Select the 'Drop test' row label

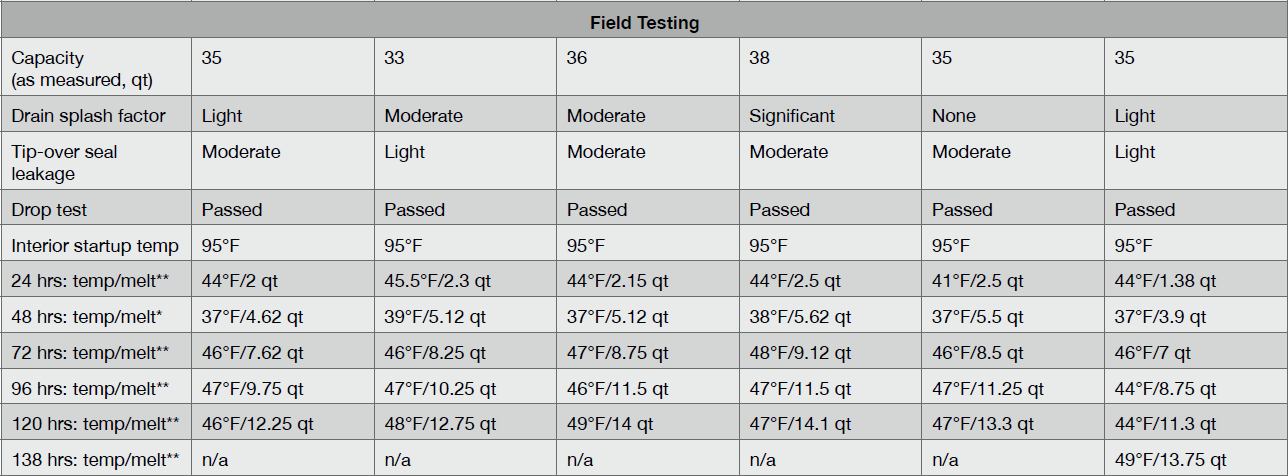(49, 210)
